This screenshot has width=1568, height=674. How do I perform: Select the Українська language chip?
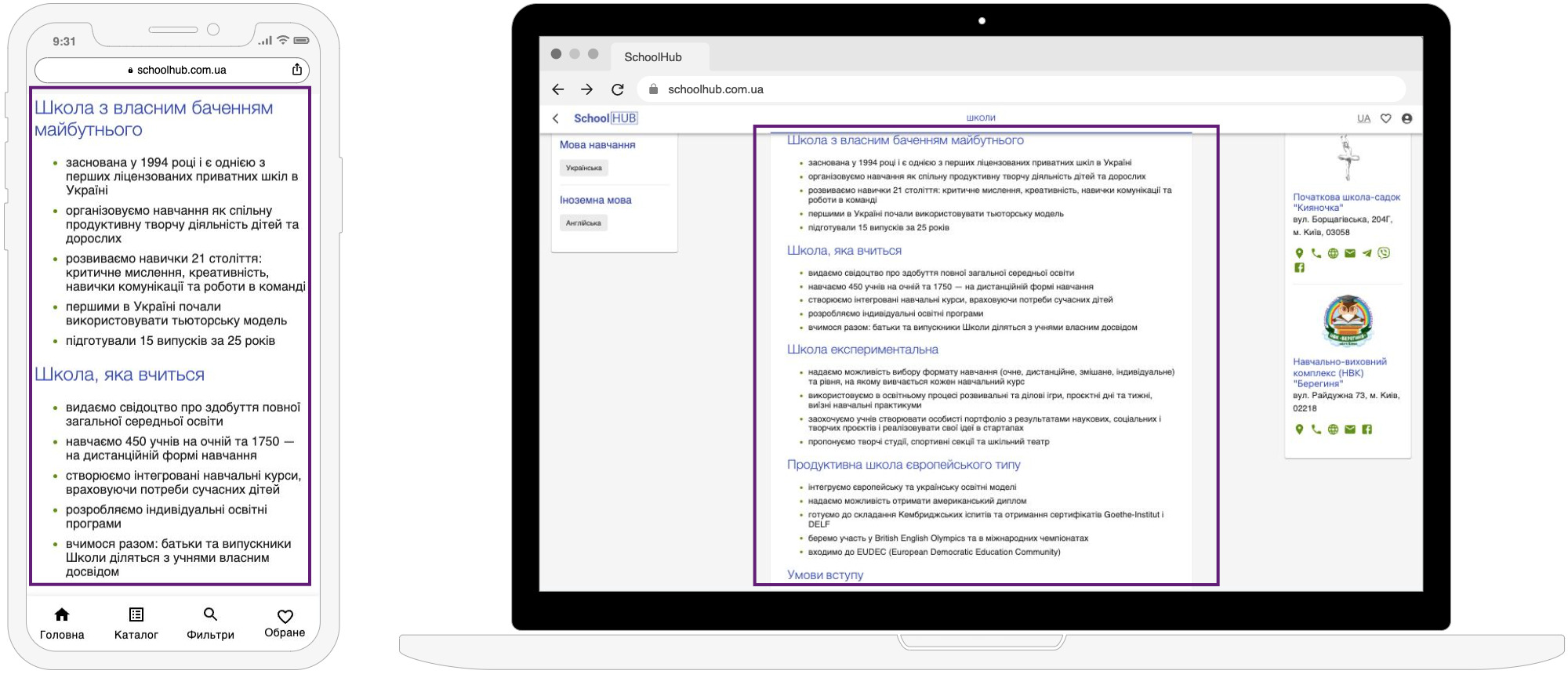point(584,168)
